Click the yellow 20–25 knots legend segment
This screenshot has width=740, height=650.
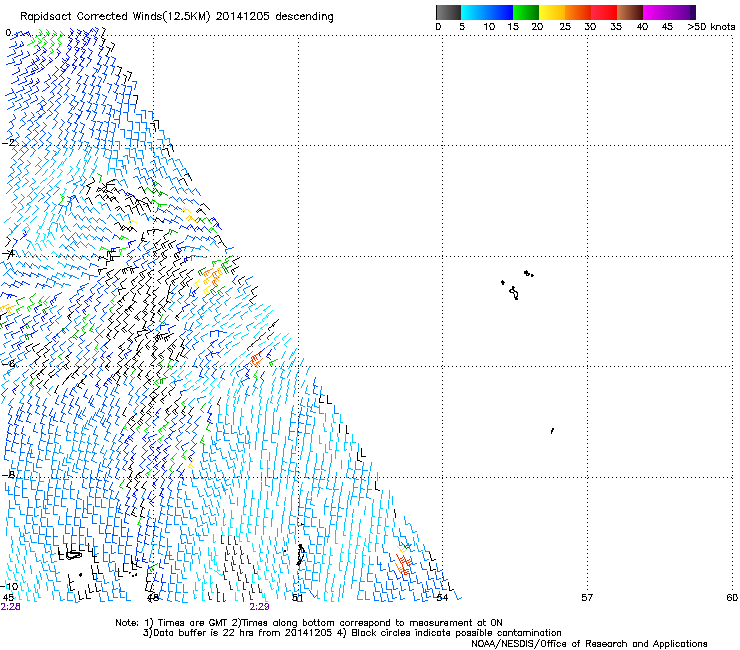point(552,12)
